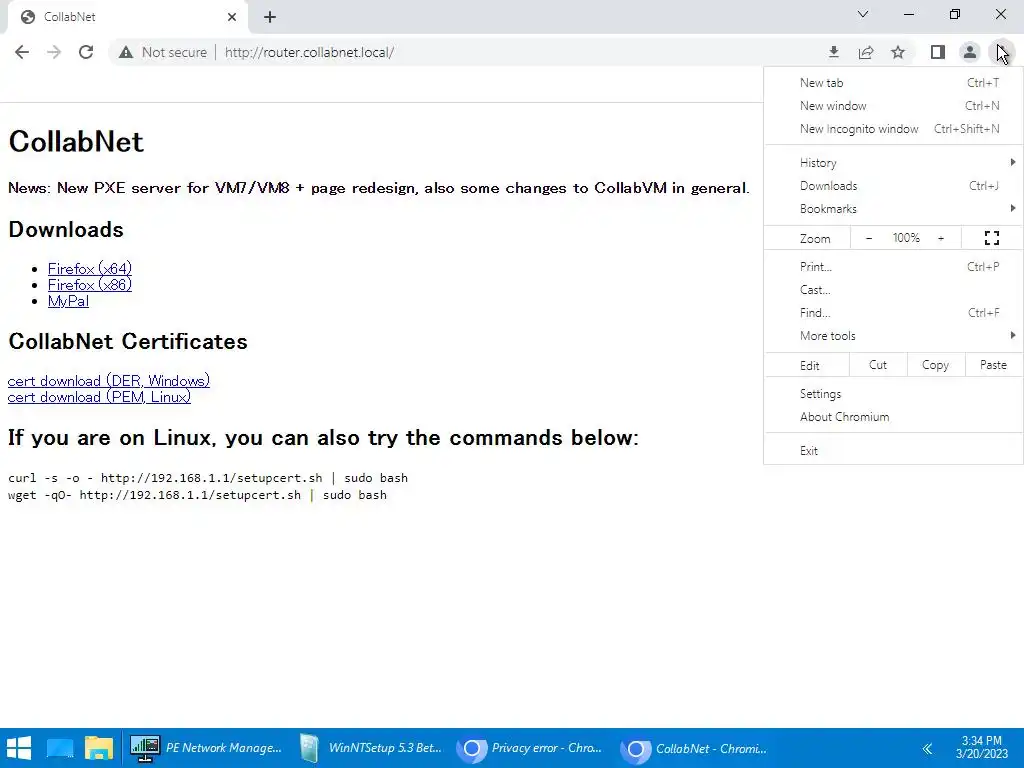Expand the History submenu
This screenshot has height=768, width=1024.
pos(893,163)
